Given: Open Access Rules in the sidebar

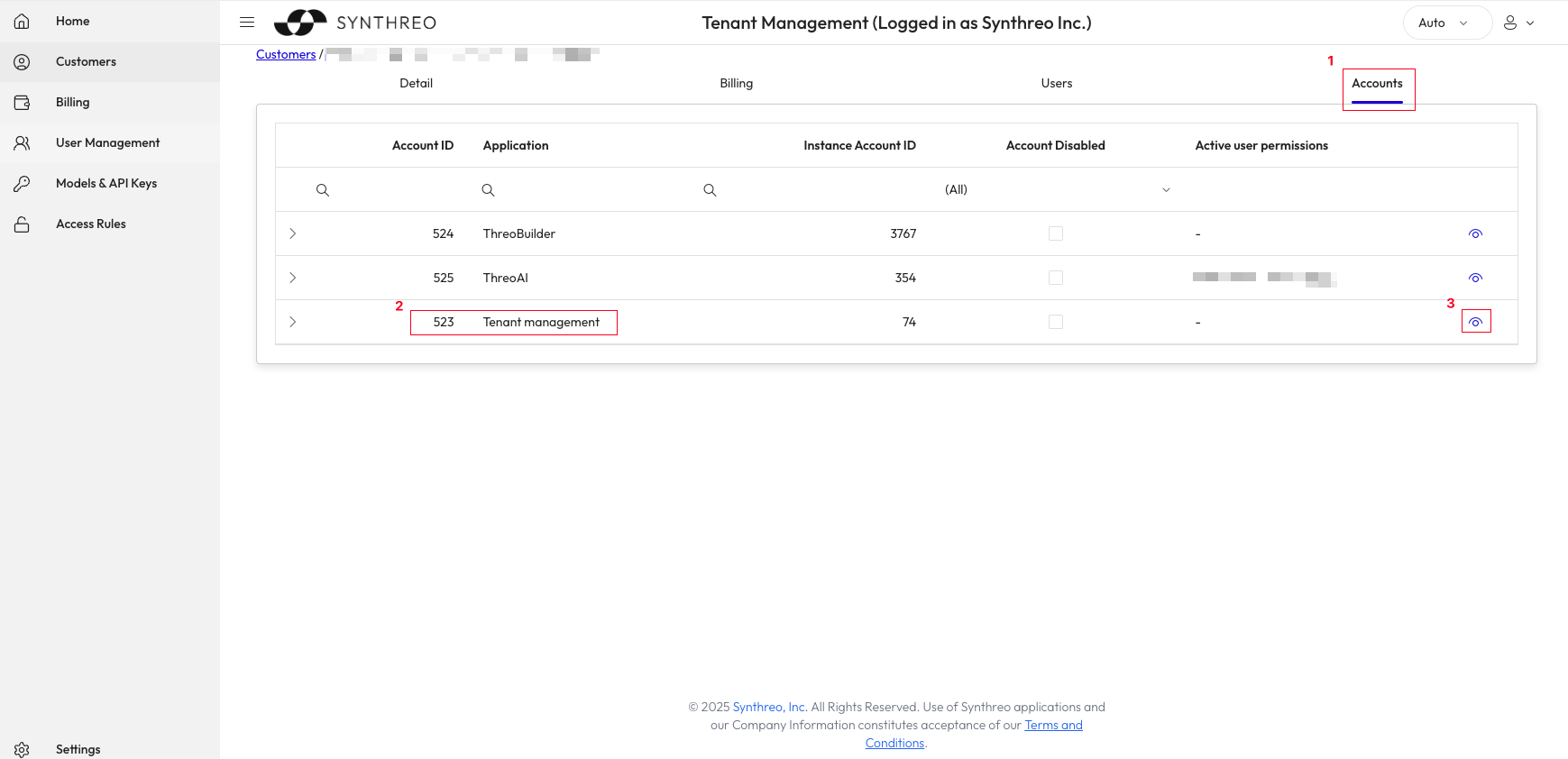Looking at the screenshot, I should pos(90,224).
